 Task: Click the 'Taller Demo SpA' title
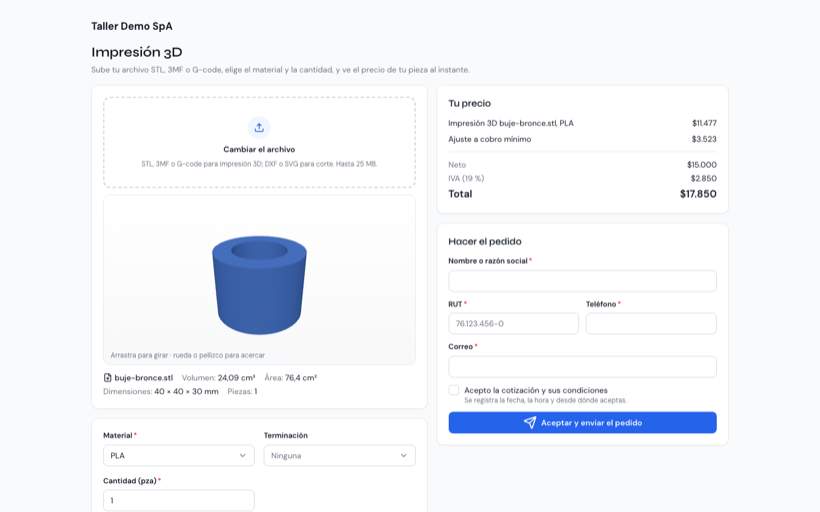132,26
